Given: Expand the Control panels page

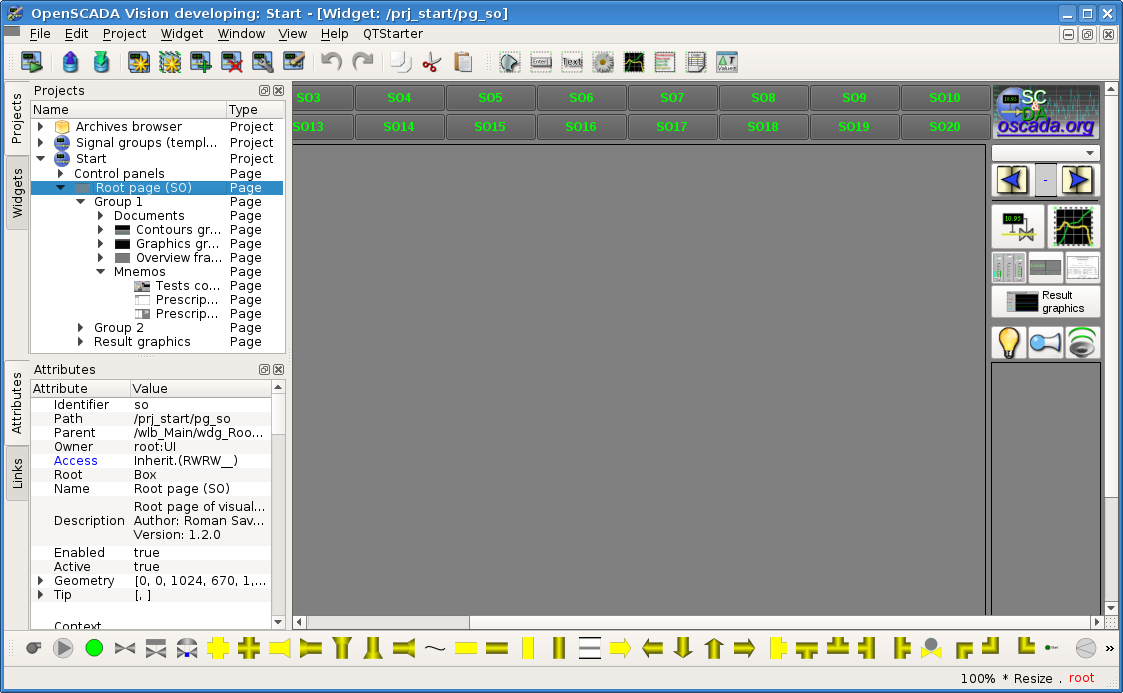Looking at the screenshot, I should click(x=61, y=174).
